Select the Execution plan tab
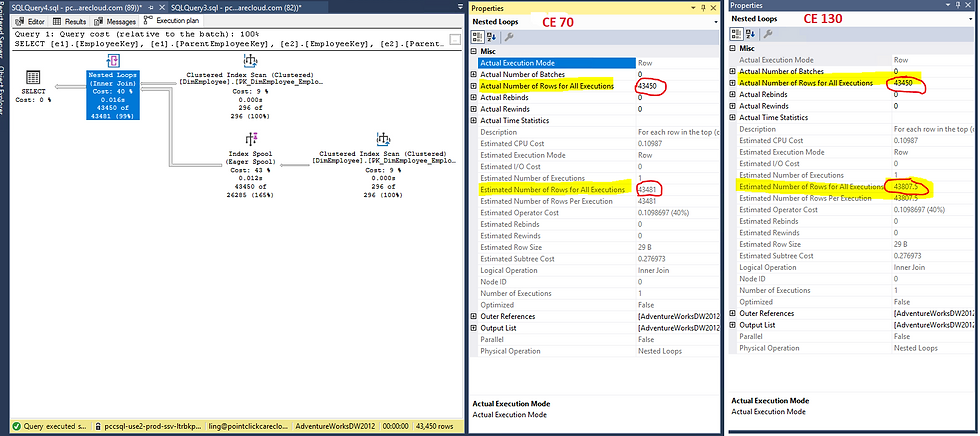The height and width of the screenshot is (436, 980). pyautogui.click(x=169, y=21)
